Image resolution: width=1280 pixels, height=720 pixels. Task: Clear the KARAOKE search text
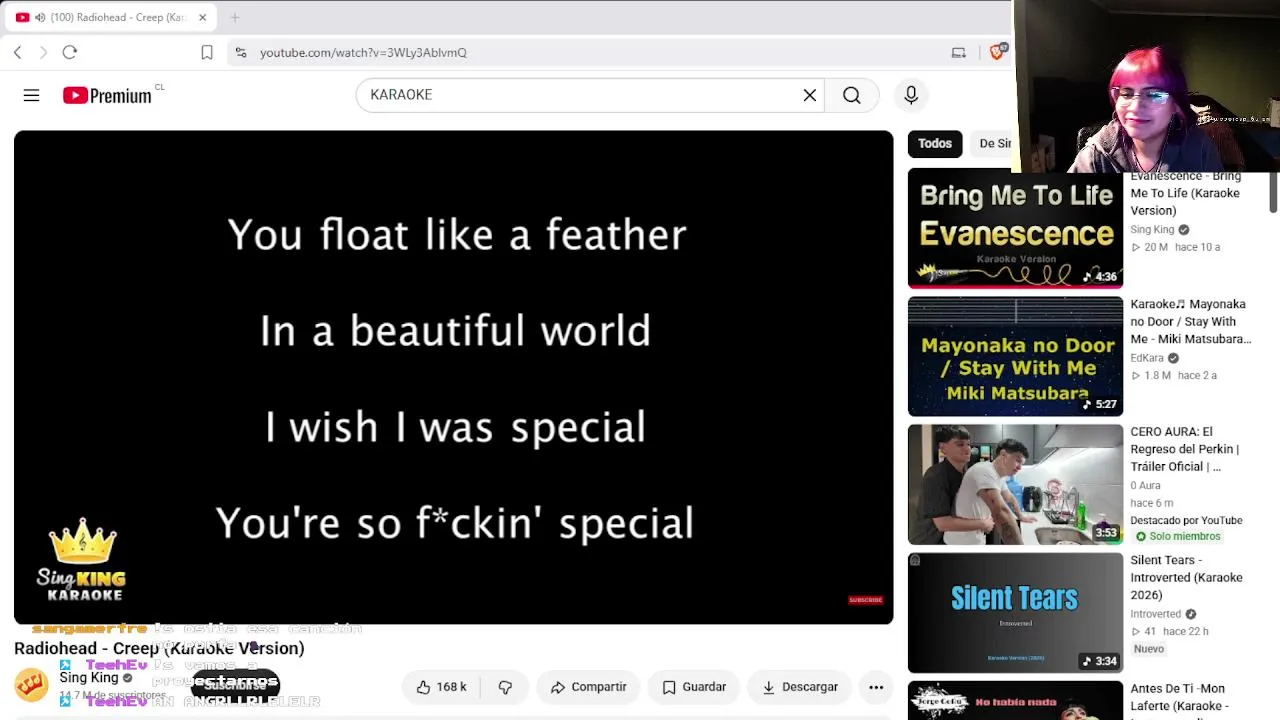[810, 95]
